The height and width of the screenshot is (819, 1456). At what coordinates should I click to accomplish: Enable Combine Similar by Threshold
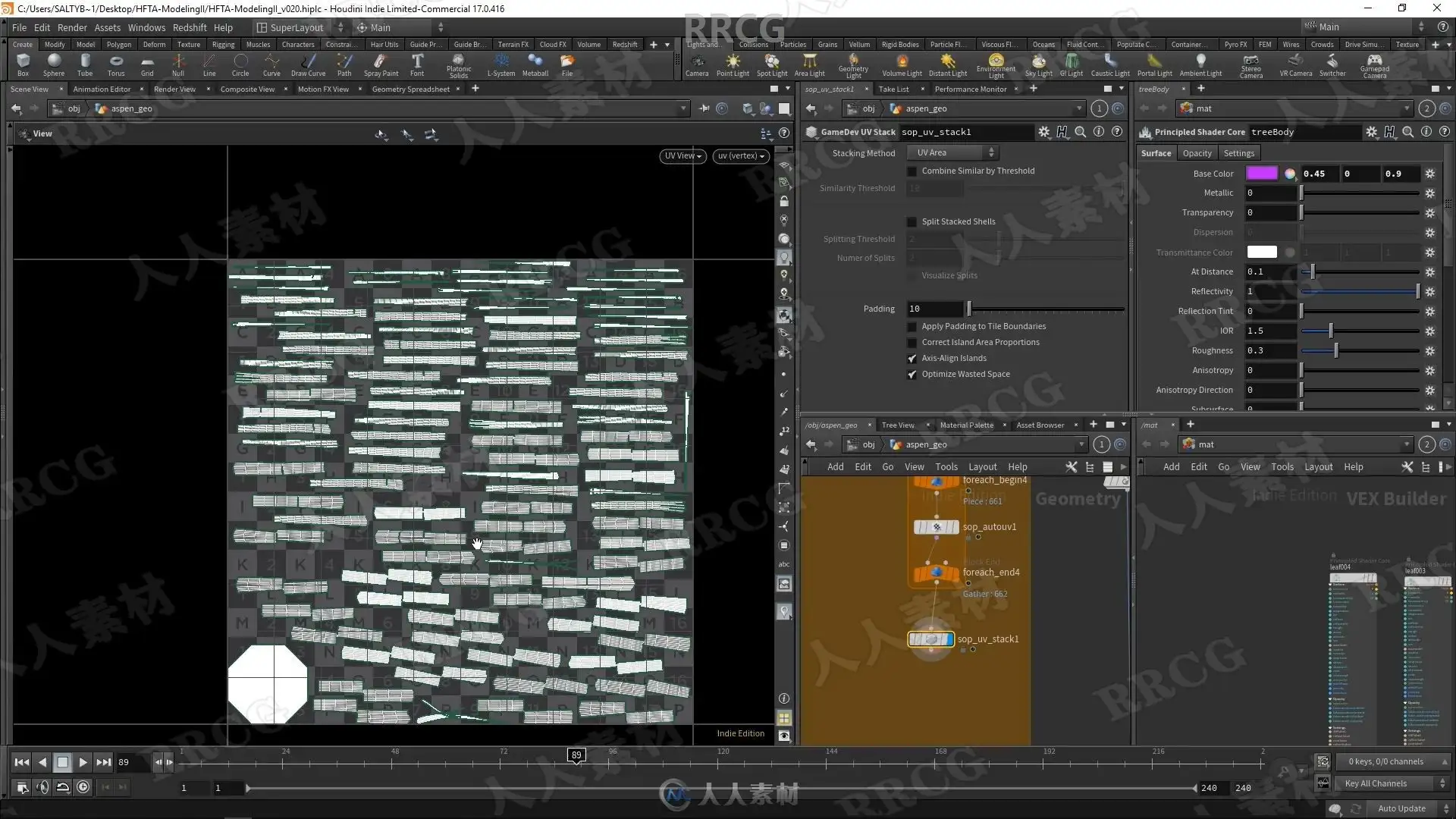[x=912, y=171]
